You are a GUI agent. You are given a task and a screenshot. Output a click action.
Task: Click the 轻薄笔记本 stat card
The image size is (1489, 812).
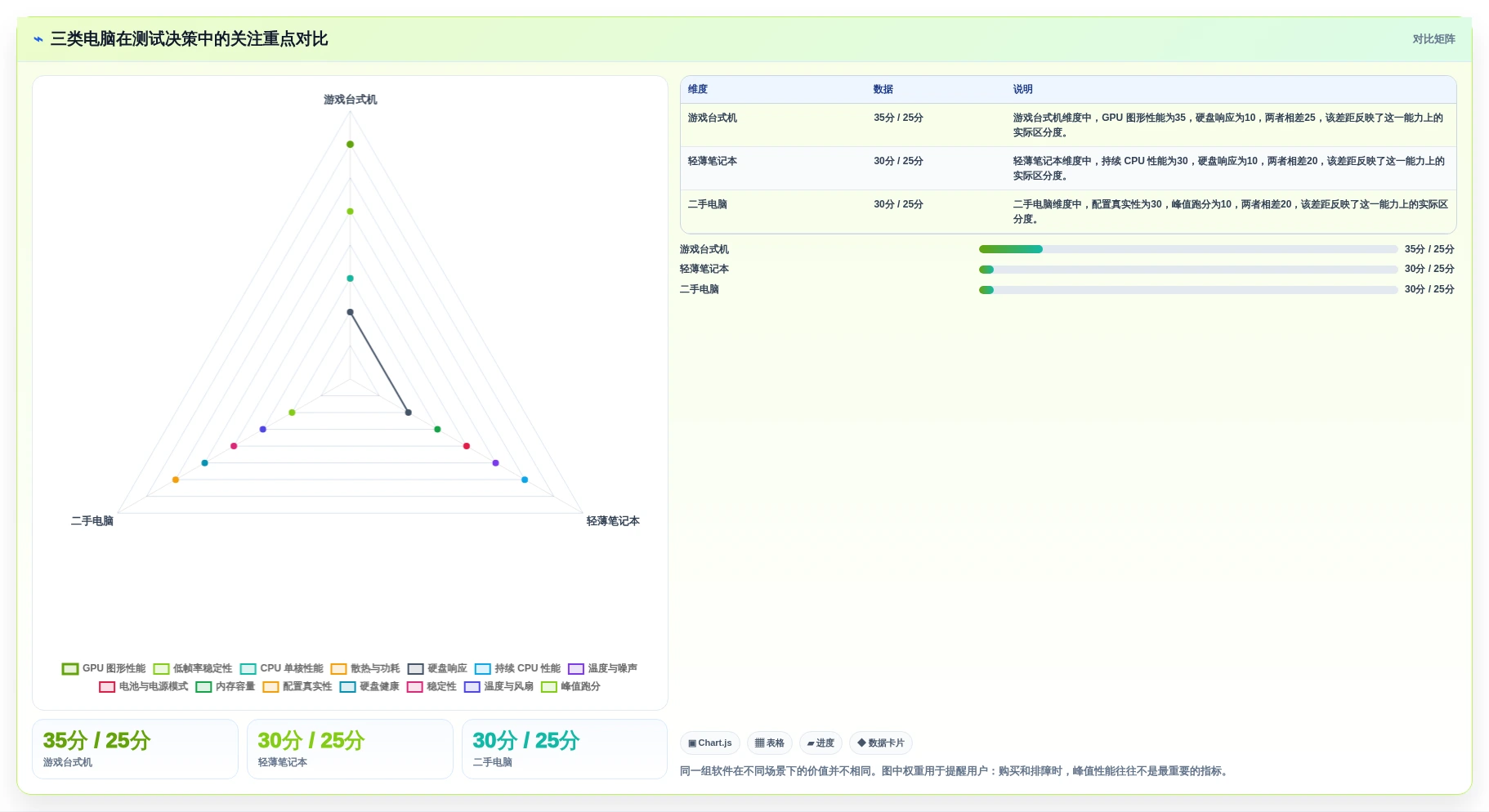click(x=350, y=749)
